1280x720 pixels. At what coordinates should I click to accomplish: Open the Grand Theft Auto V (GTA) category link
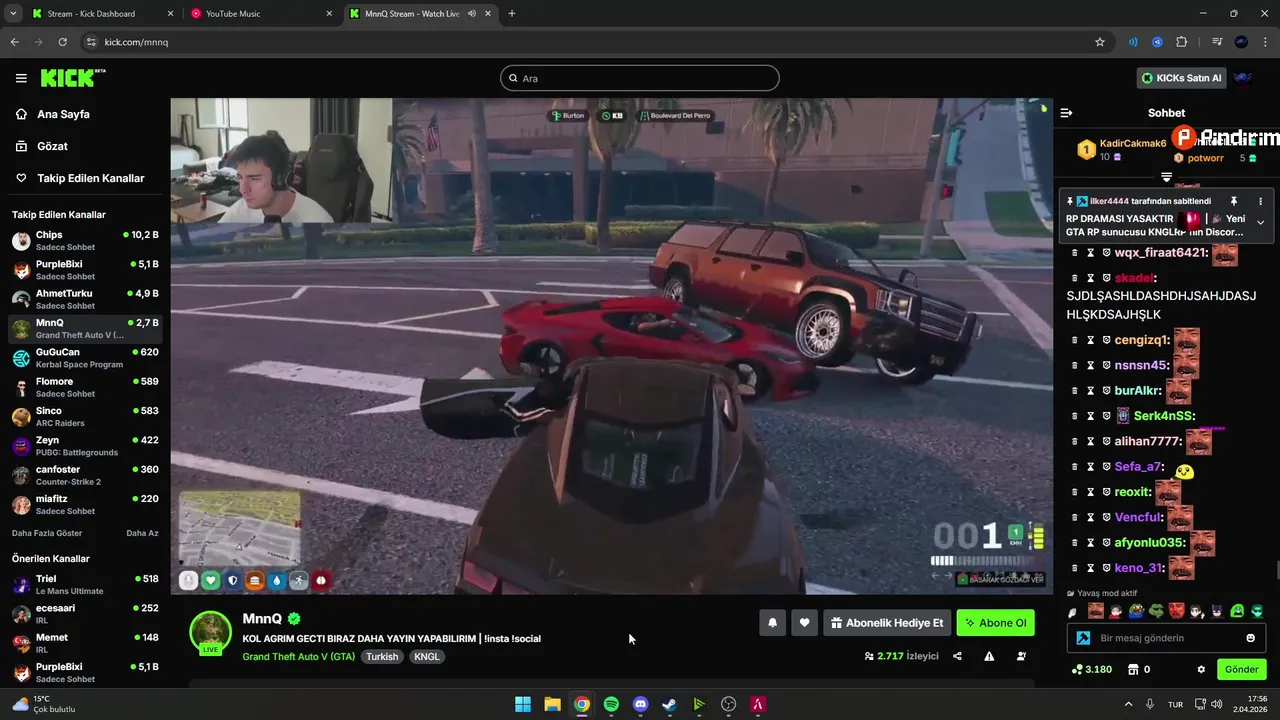(x=298, y=657)
